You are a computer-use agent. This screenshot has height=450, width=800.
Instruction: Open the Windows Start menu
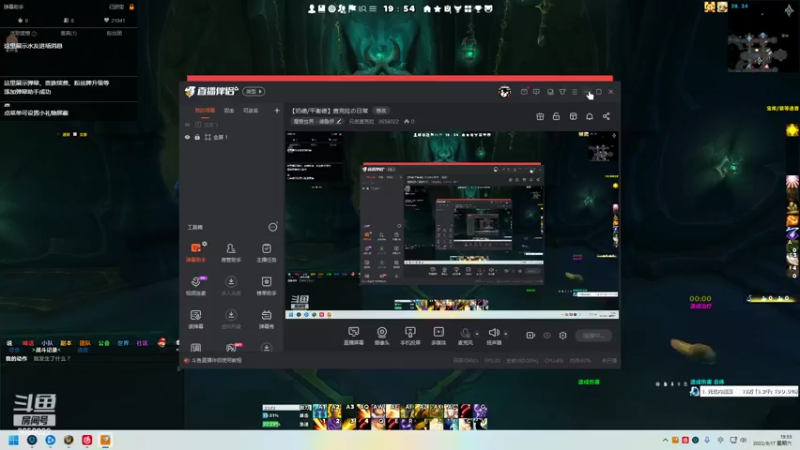pos(14,440)
